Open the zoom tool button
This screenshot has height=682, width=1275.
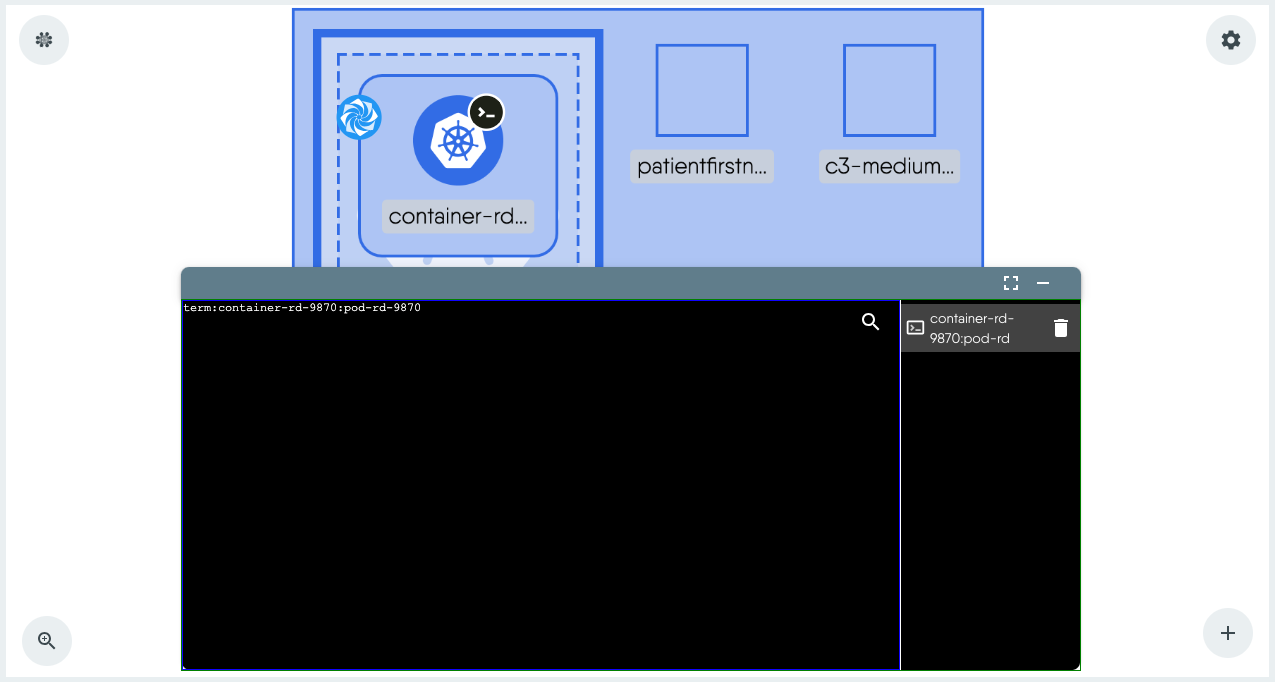coord(47,641)
